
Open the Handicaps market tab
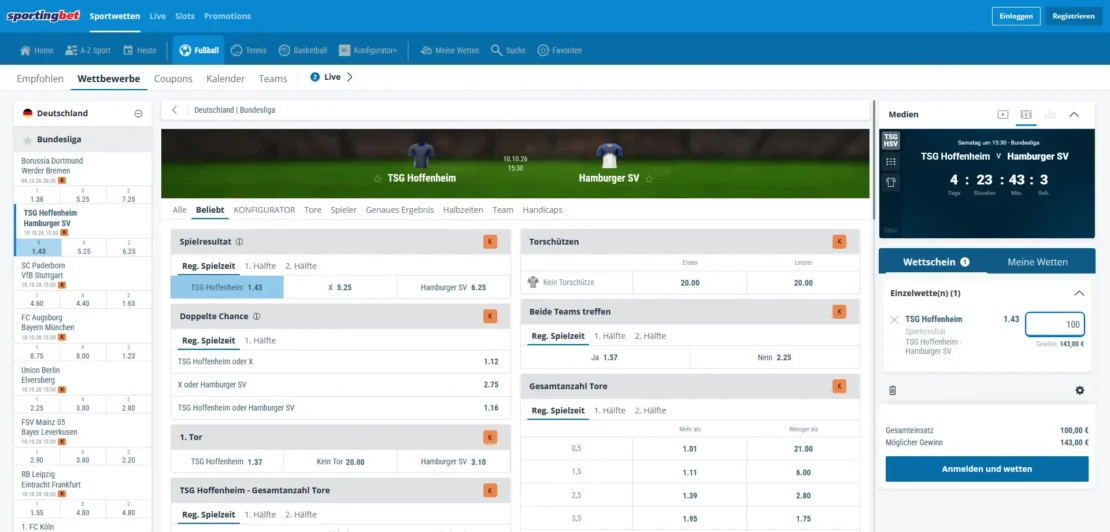click(x=543, y=210)
